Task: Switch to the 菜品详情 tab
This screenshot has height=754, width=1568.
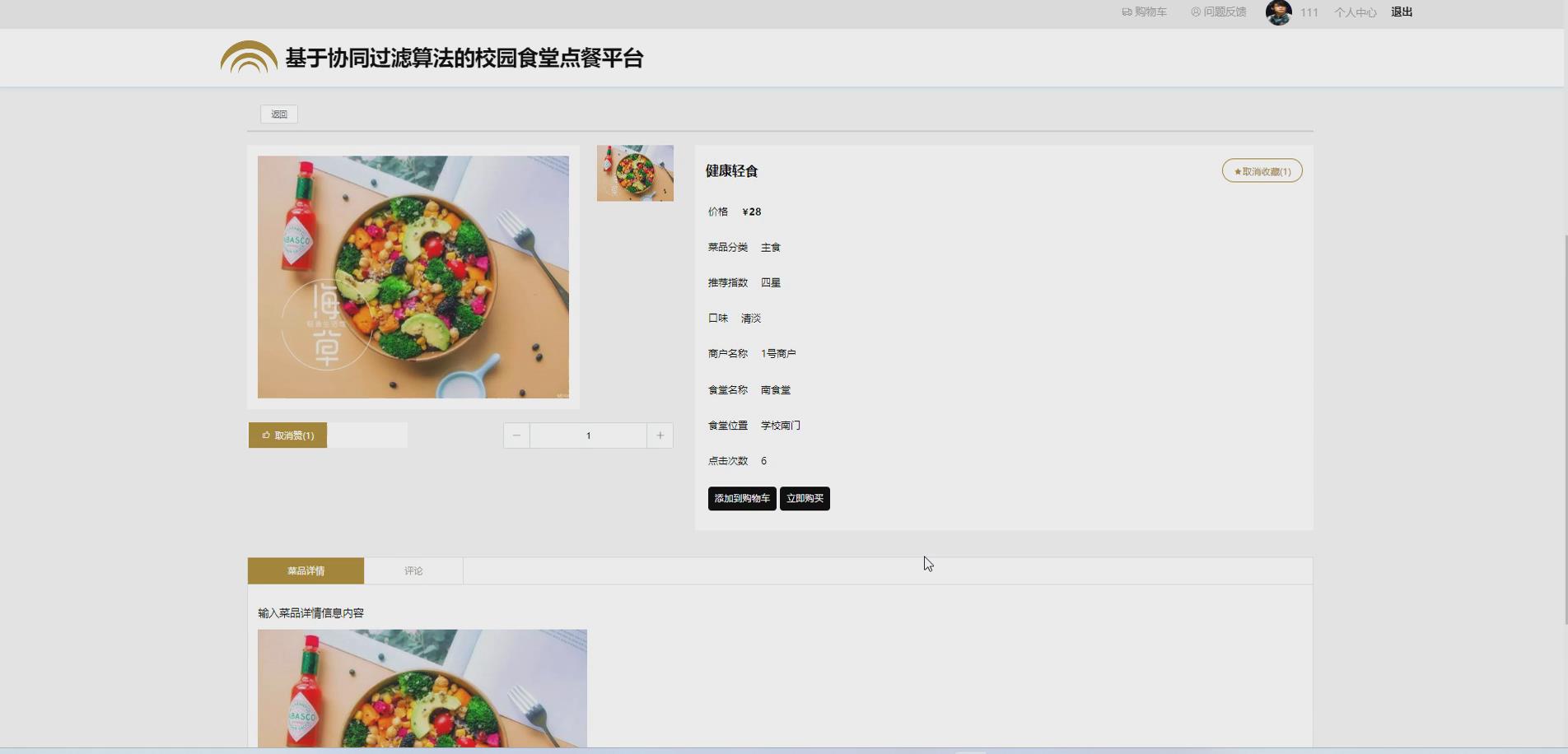Action: coord(306,570)
